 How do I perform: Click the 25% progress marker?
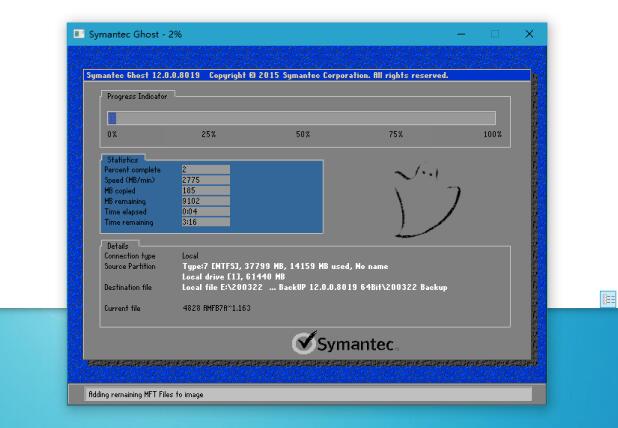(x=208, y=134)
